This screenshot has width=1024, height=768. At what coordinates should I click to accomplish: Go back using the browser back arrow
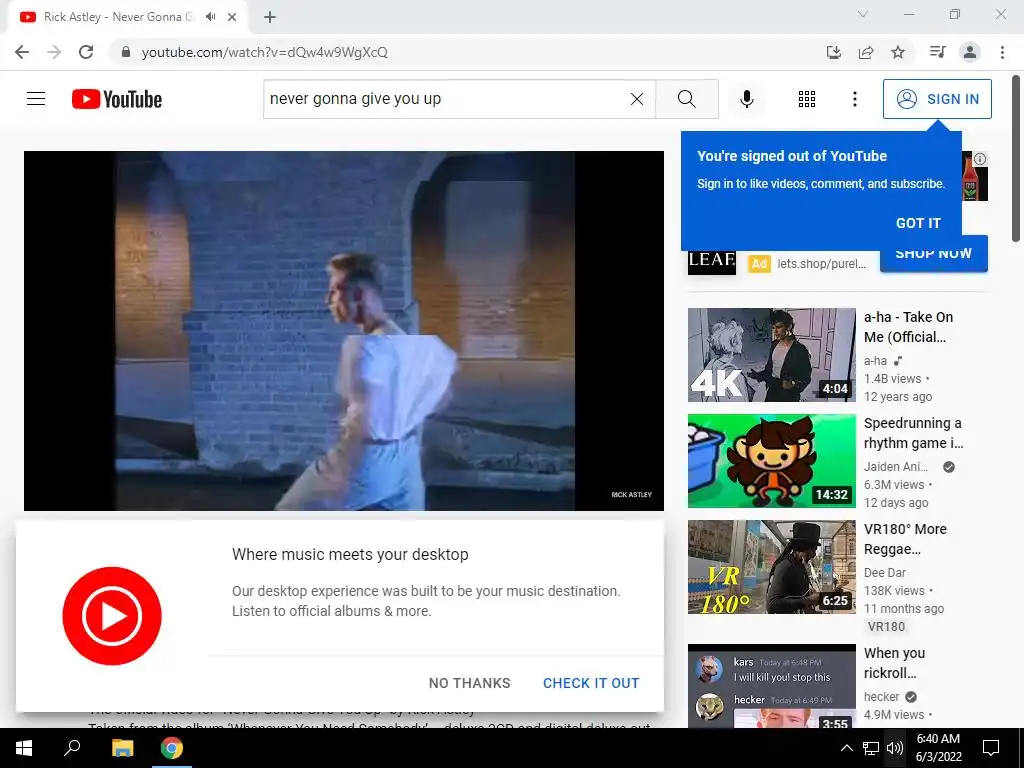(x=22, y=52)
